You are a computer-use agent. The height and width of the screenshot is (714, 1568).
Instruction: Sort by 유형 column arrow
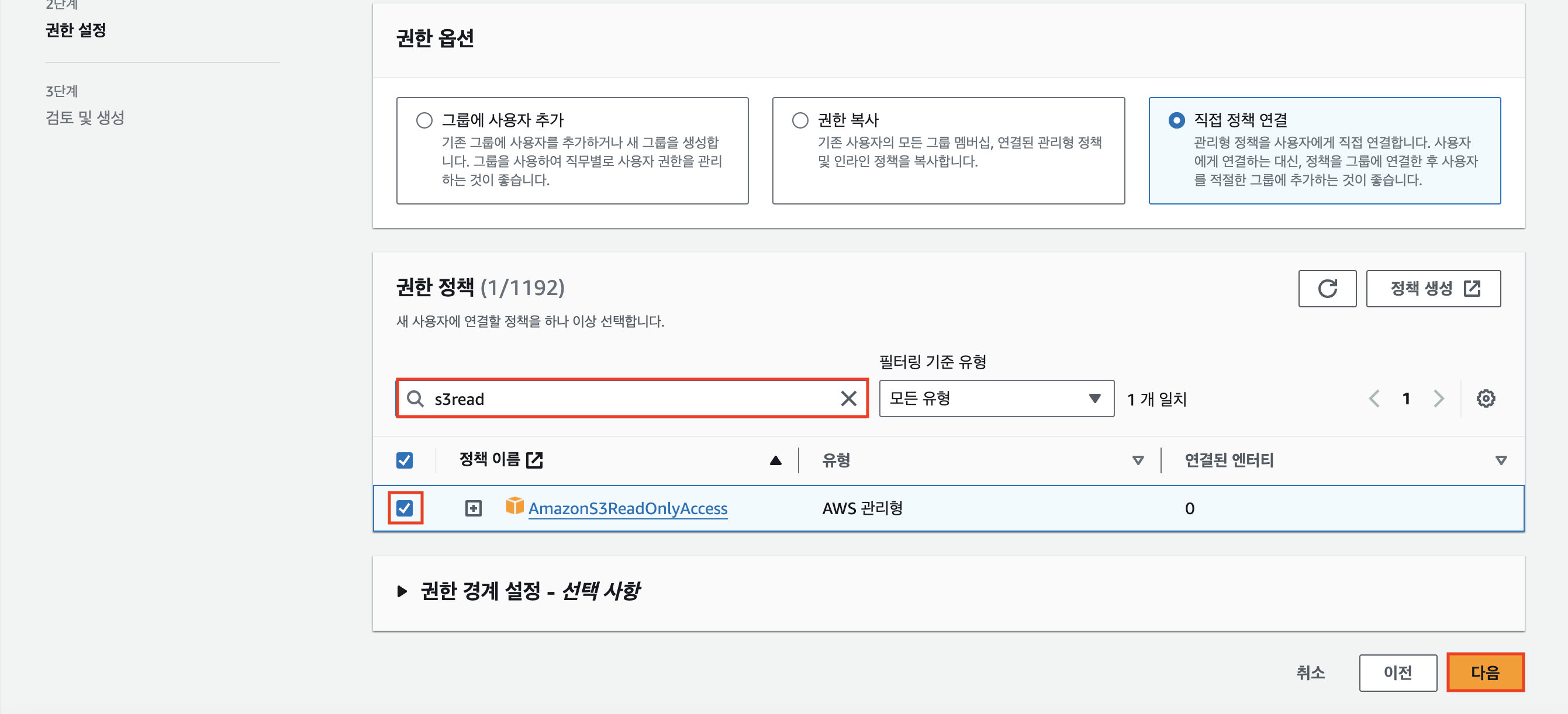(x=1137, y=460)
